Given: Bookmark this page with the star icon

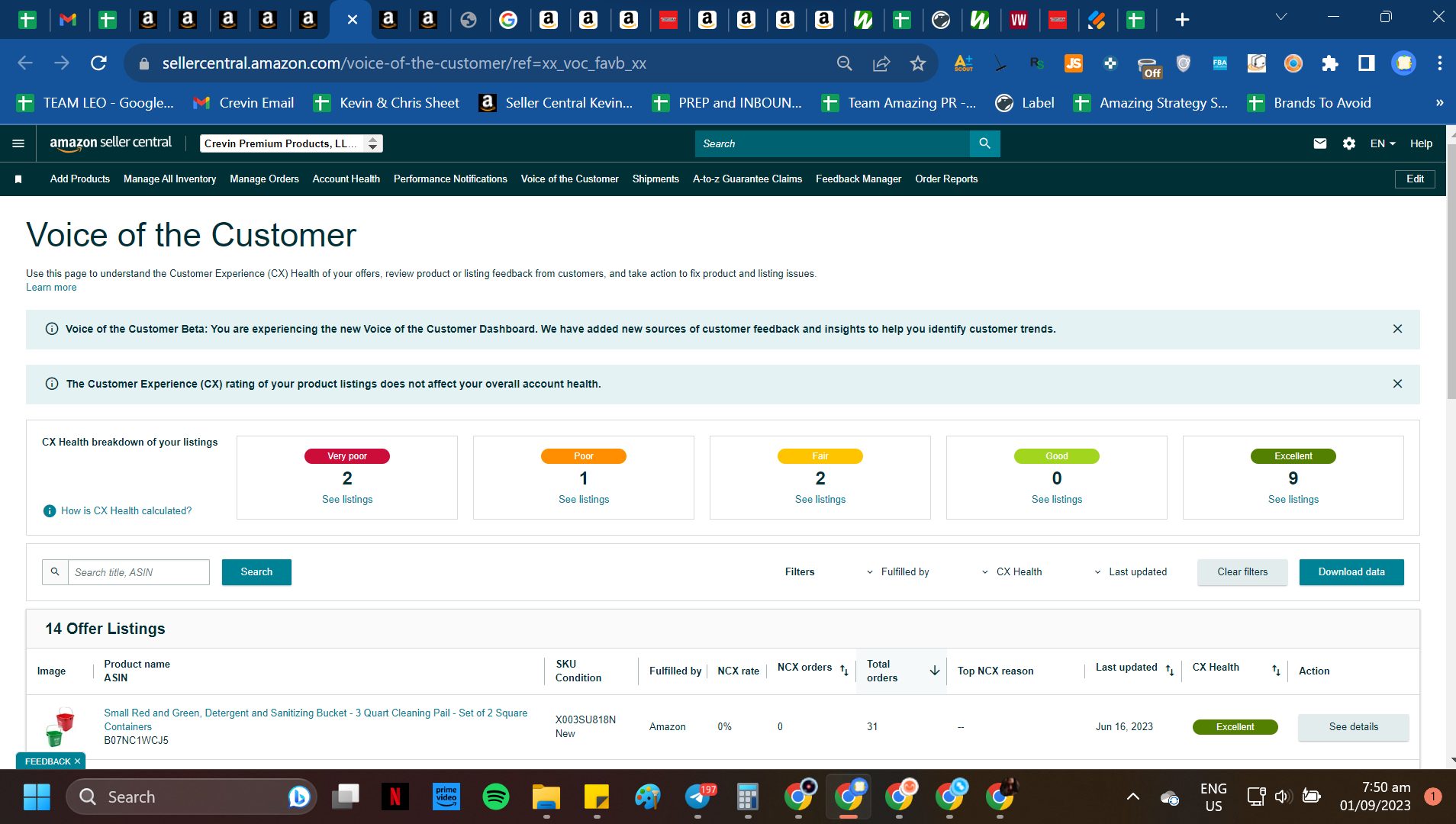Looking at the screenshot, I should (918, 63).
